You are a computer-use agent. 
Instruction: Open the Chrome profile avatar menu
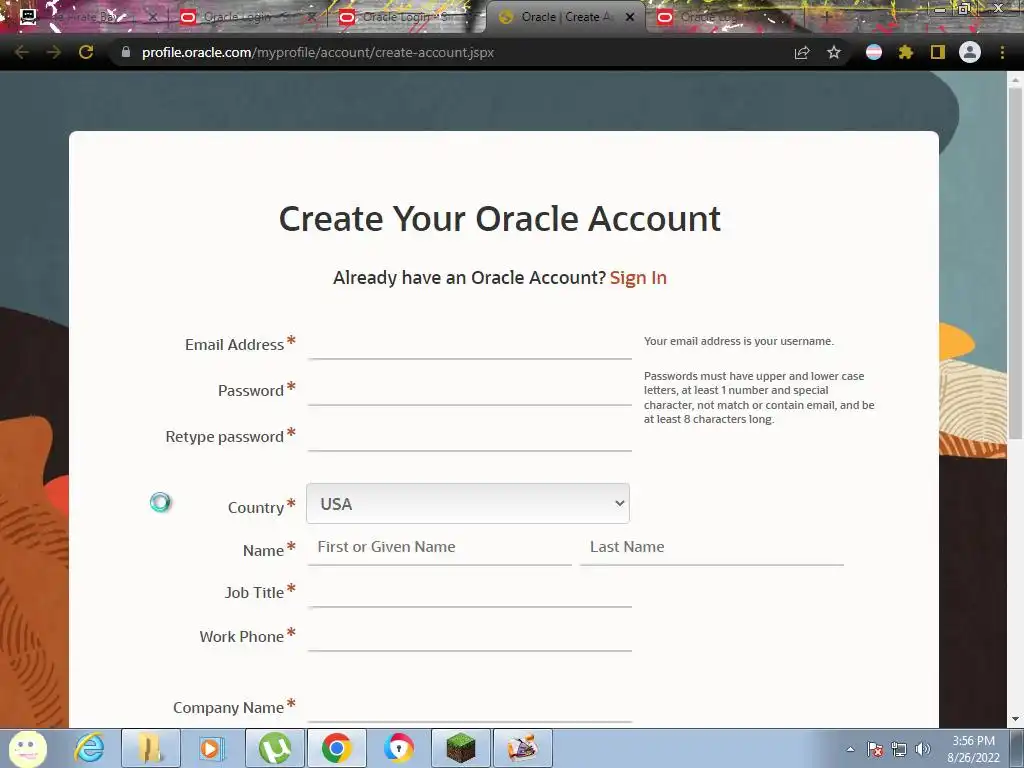point(970,52)
